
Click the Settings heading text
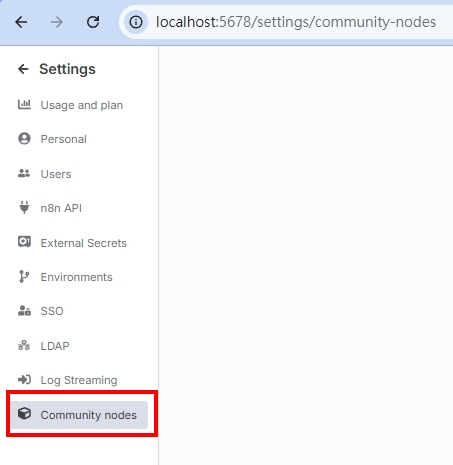coord(67,69)
